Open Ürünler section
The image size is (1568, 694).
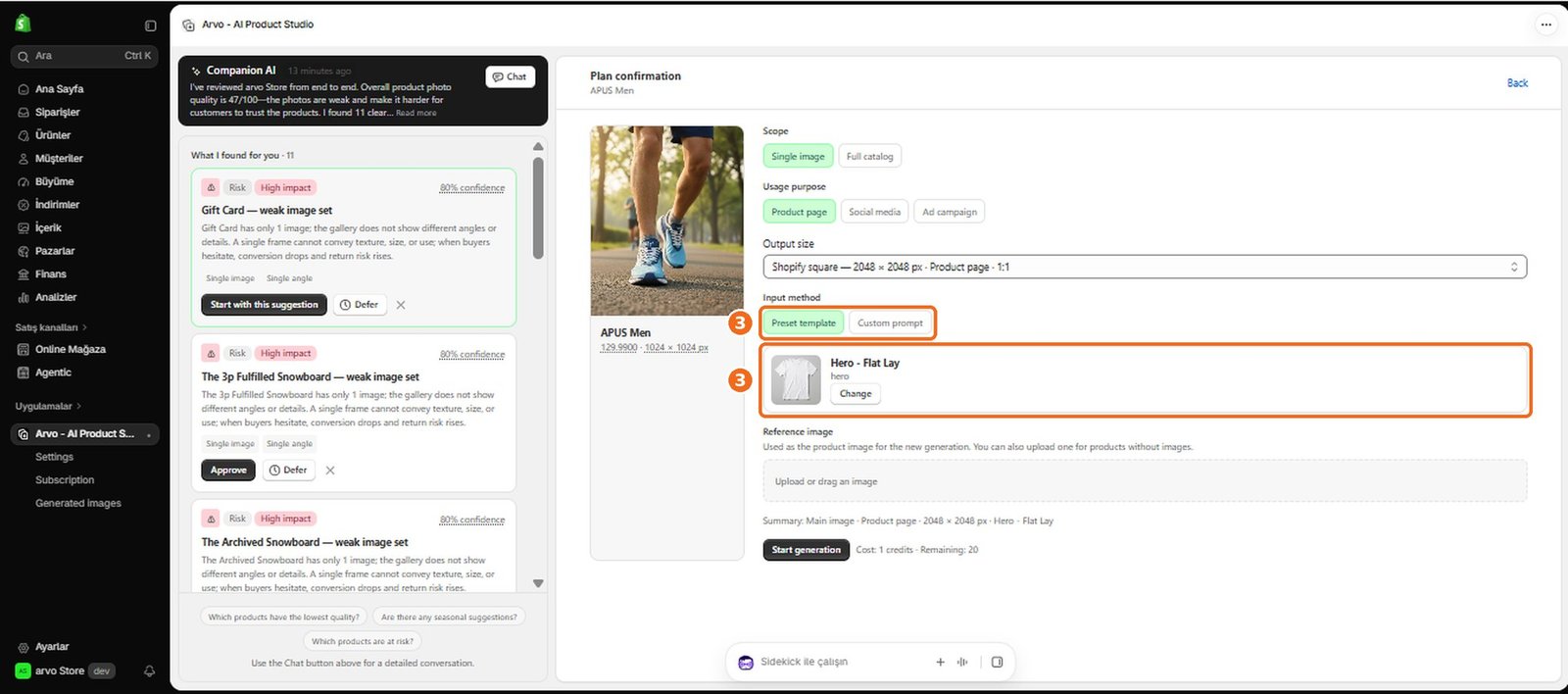tap(53, 135)
